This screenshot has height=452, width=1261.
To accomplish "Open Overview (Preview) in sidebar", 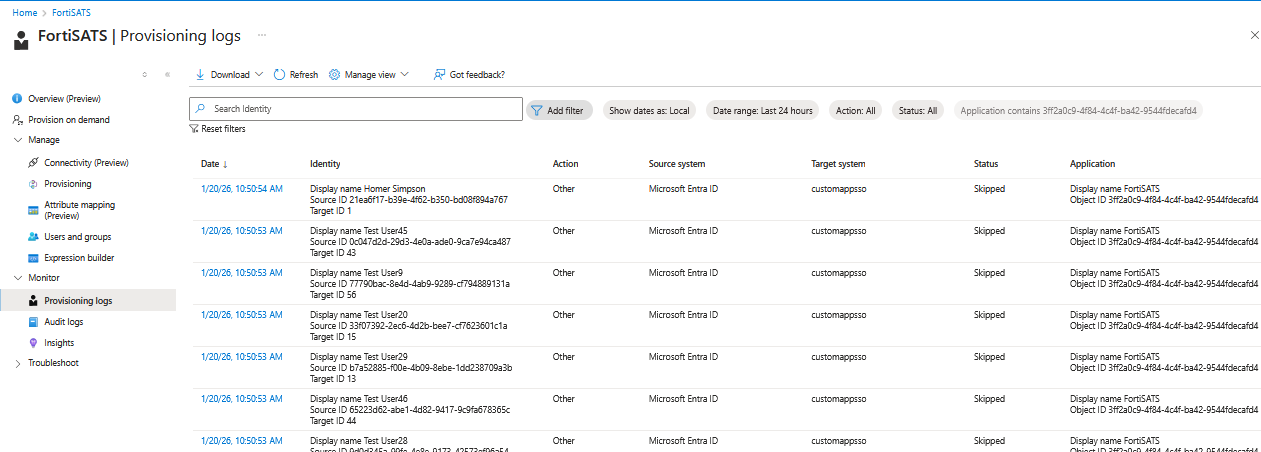I will (64, 99).
